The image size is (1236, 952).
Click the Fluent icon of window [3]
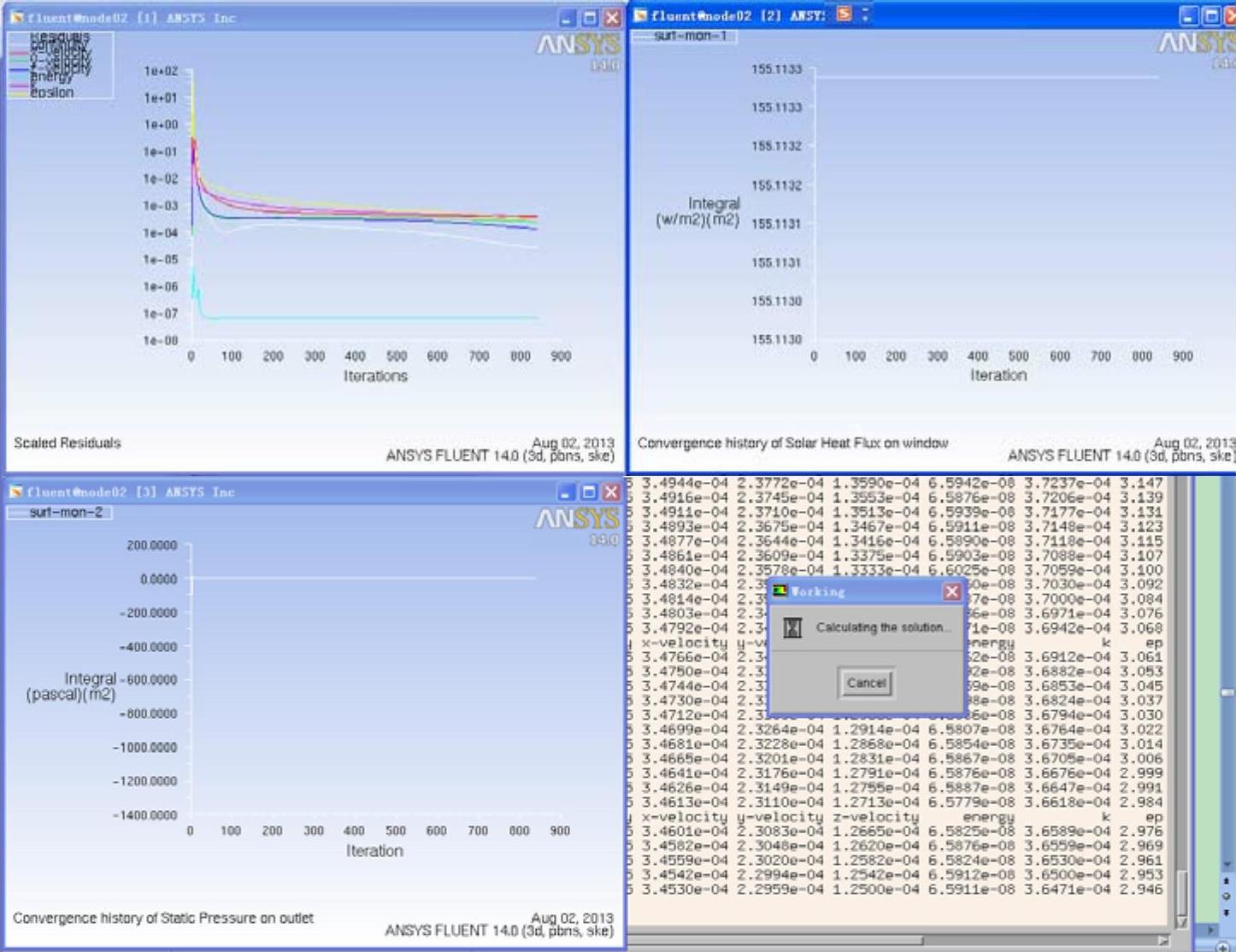pyautogui.click(x=17, y=492)
